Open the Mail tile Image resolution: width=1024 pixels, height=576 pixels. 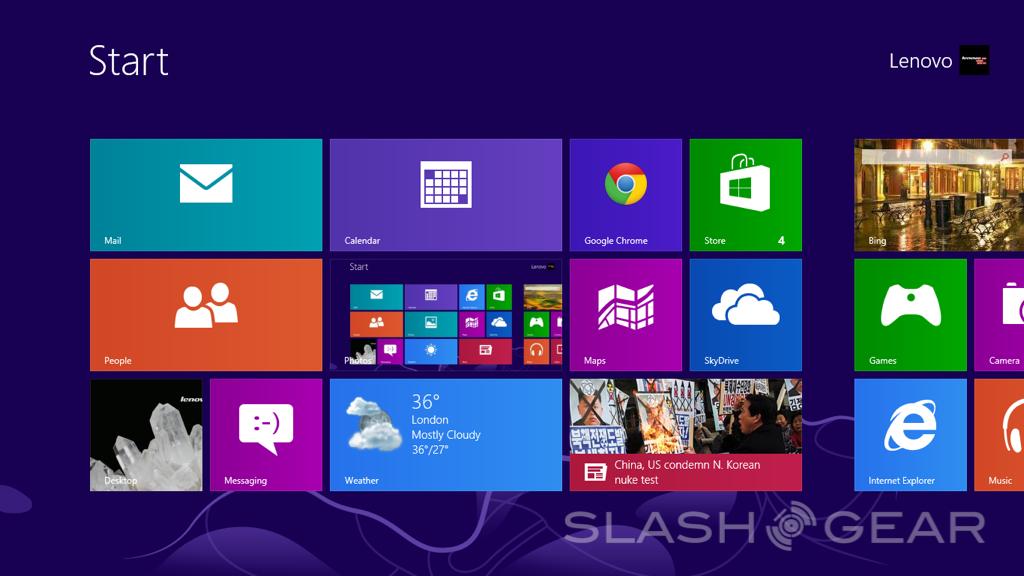click(x=206, y=195)
